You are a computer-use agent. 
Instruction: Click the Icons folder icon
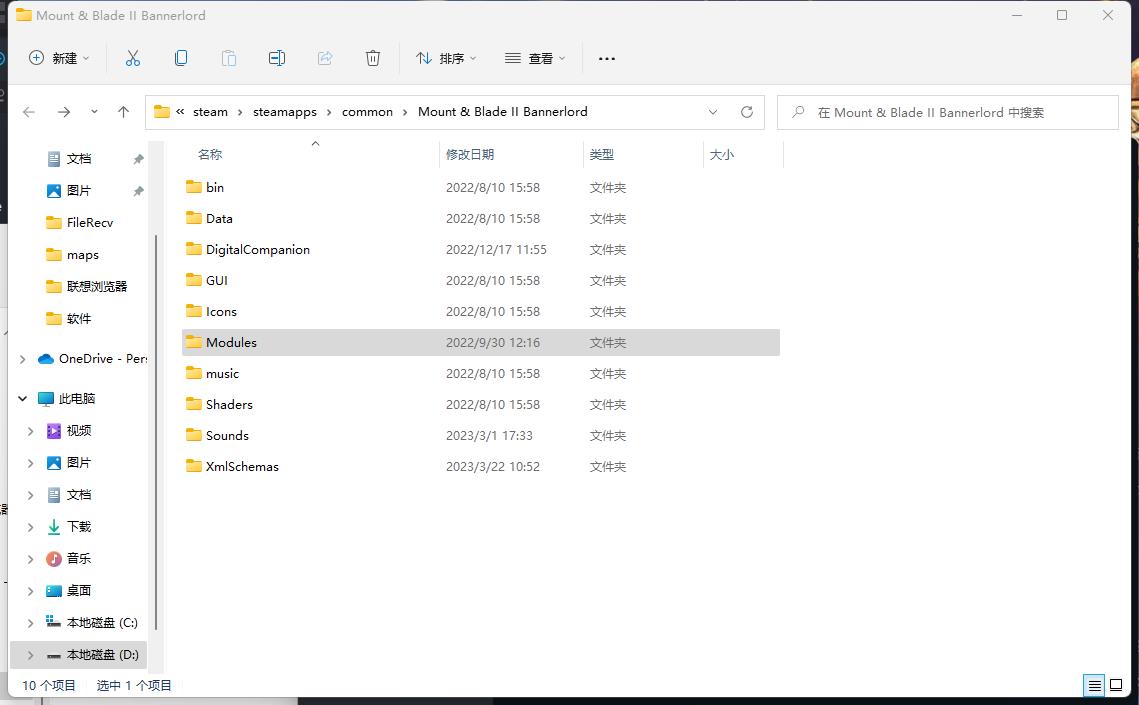click(193, 311)
